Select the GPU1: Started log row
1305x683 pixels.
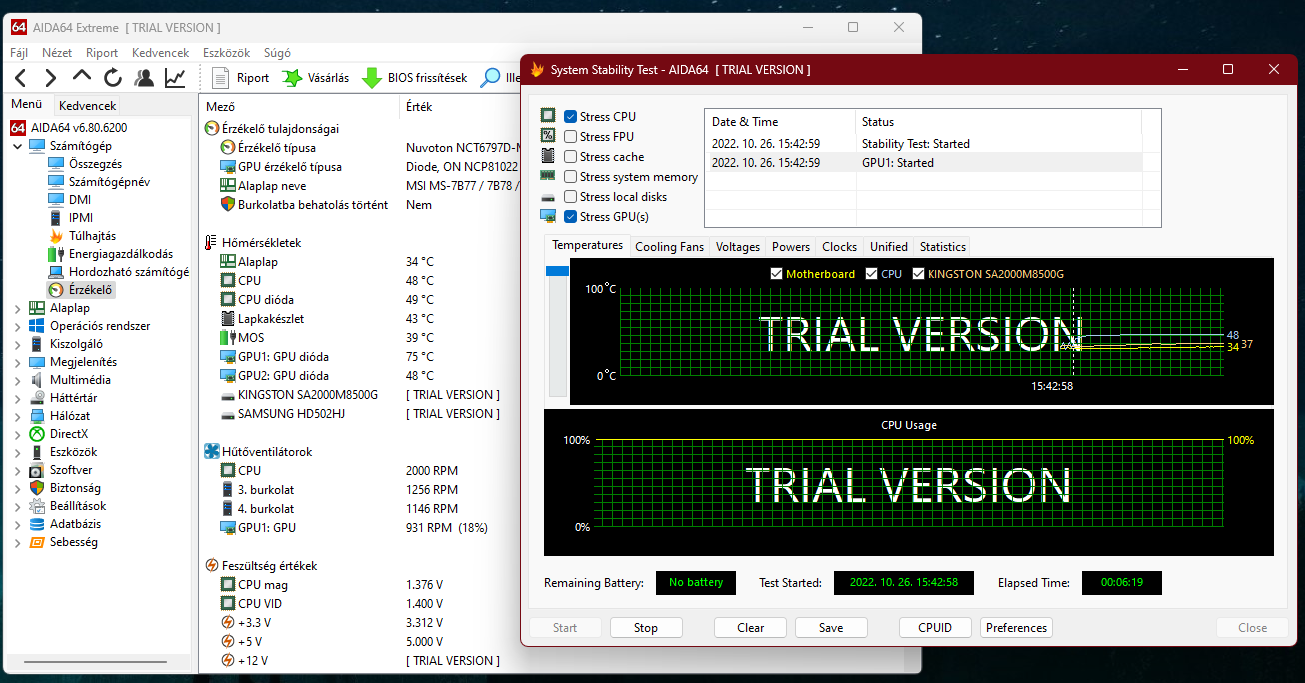coord(923,162)
